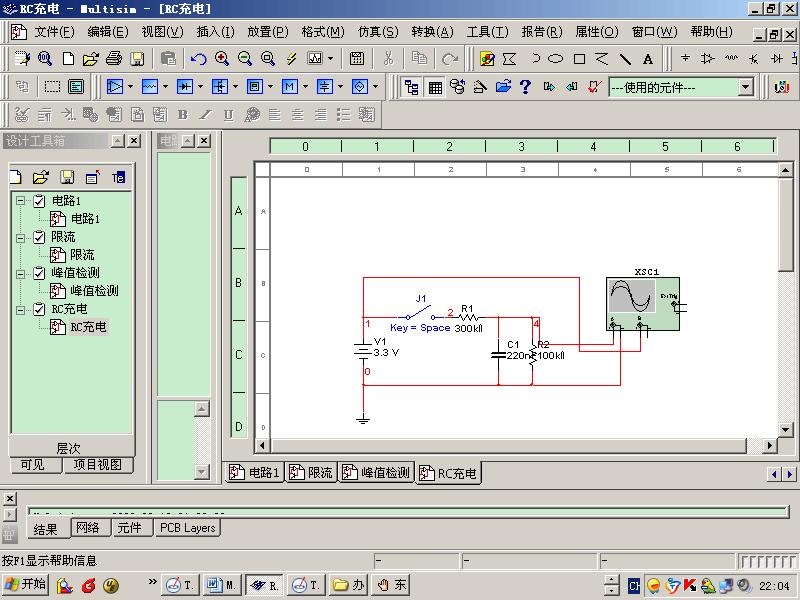This screenshot has width=800, height=600.
Task: Open the 使用的元件 in-use list dropdown
Action: click(745, 87)
